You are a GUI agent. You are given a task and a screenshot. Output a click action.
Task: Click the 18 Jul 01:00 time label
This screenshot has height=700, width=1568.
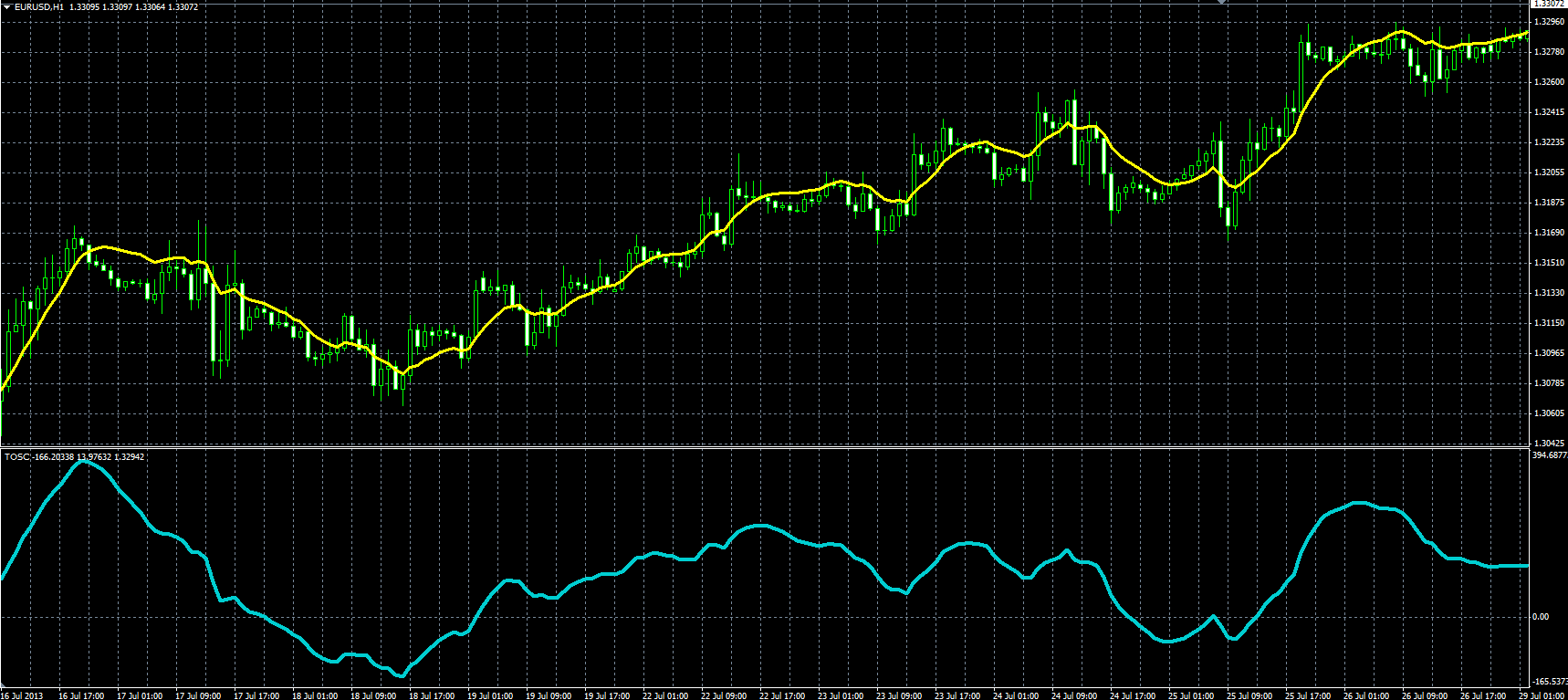click(x=315, y=695)
